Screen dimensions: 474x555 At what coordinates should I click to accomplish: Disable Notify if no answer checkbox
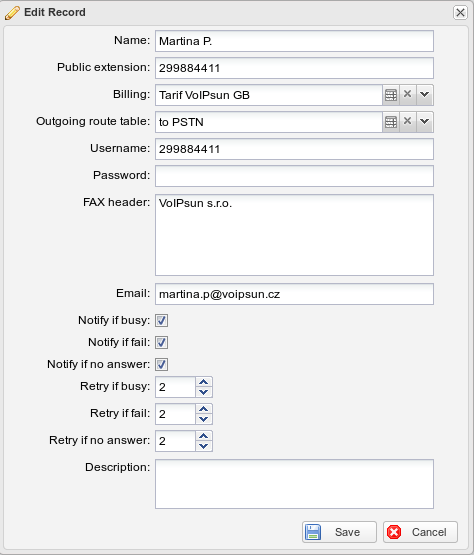click(161, 364)
